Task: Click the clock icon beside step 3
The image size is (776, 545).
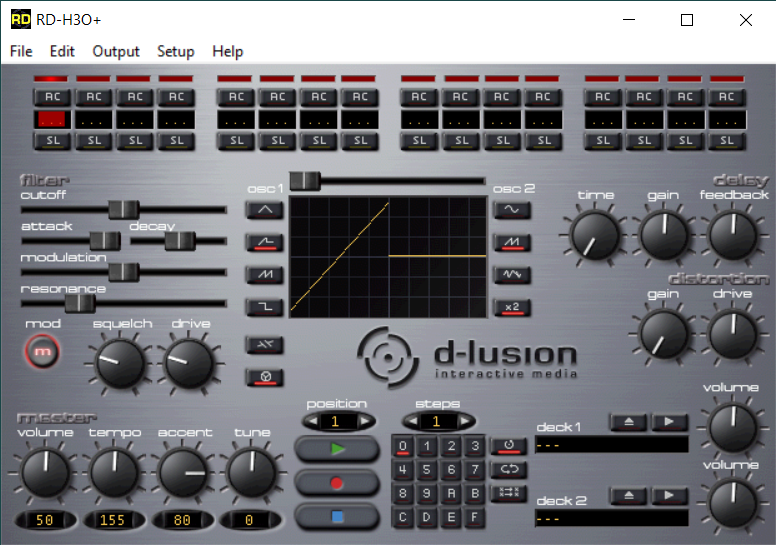Action: click(509, 446)
